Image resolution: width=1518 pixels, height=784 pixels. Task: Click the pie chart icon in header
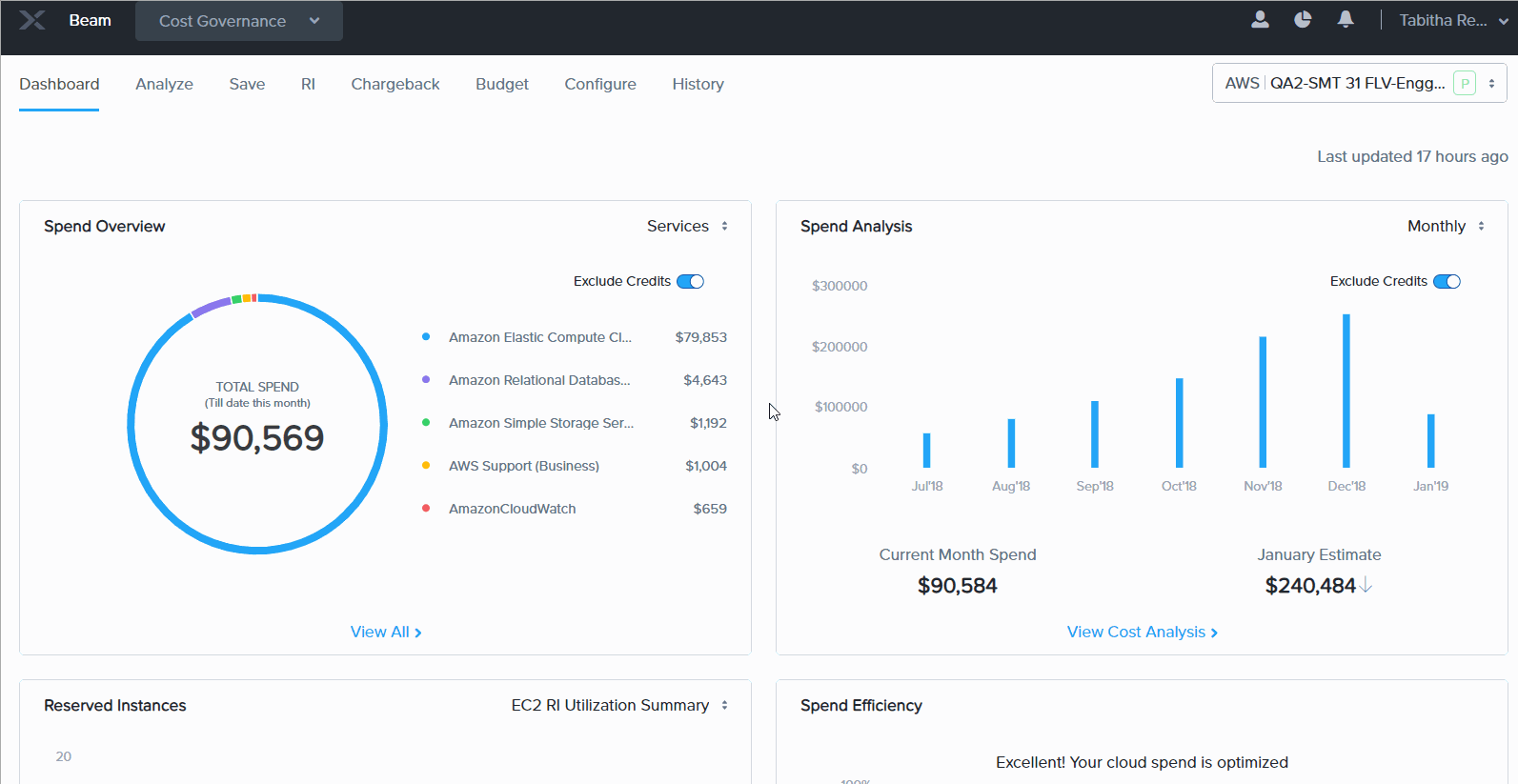pyautogui.click(x=1303, y=20)
